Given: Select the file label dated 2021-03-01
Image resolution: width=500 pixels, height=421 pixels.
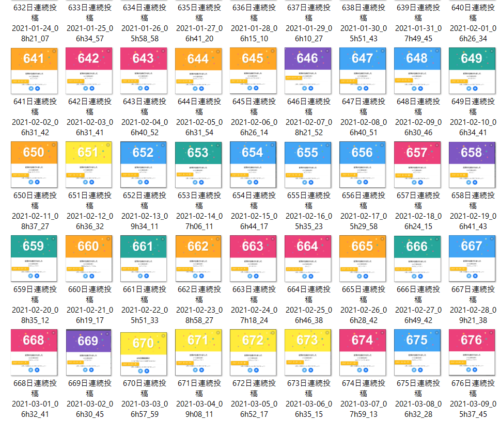Looking at the screenshot, I should (x=35, y=398).
